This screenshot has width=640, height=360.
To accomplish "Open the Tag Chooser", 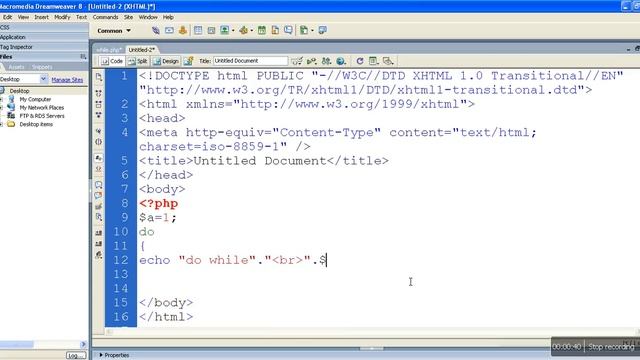I will pos(322,30).
